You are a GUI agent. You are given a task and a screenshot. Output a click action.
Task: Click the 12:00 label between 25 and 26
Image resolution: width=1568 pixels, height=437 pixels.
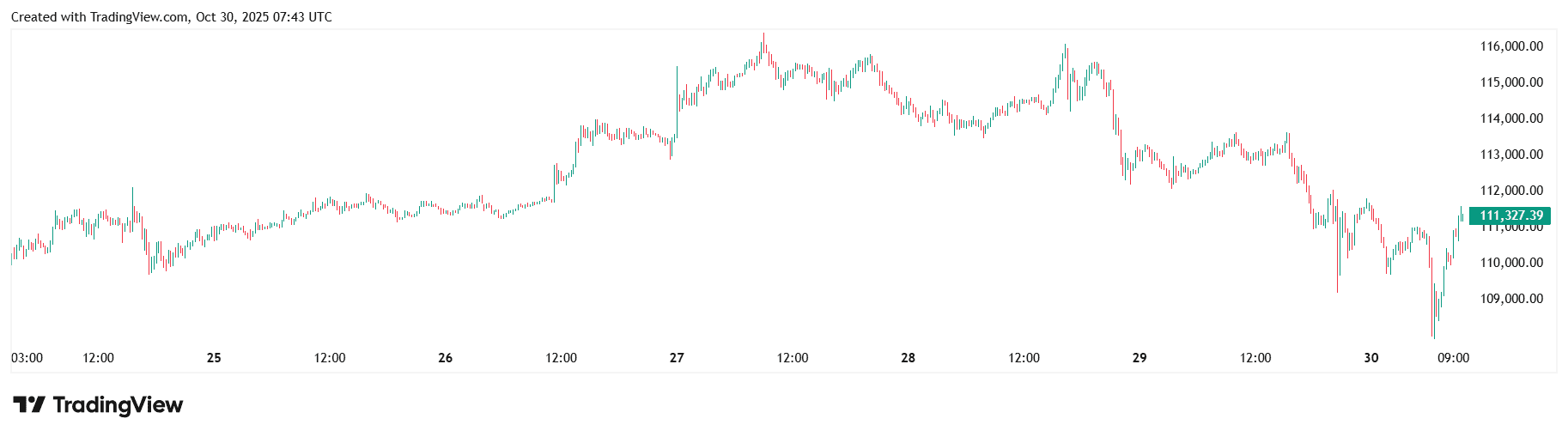coord(330,358)
